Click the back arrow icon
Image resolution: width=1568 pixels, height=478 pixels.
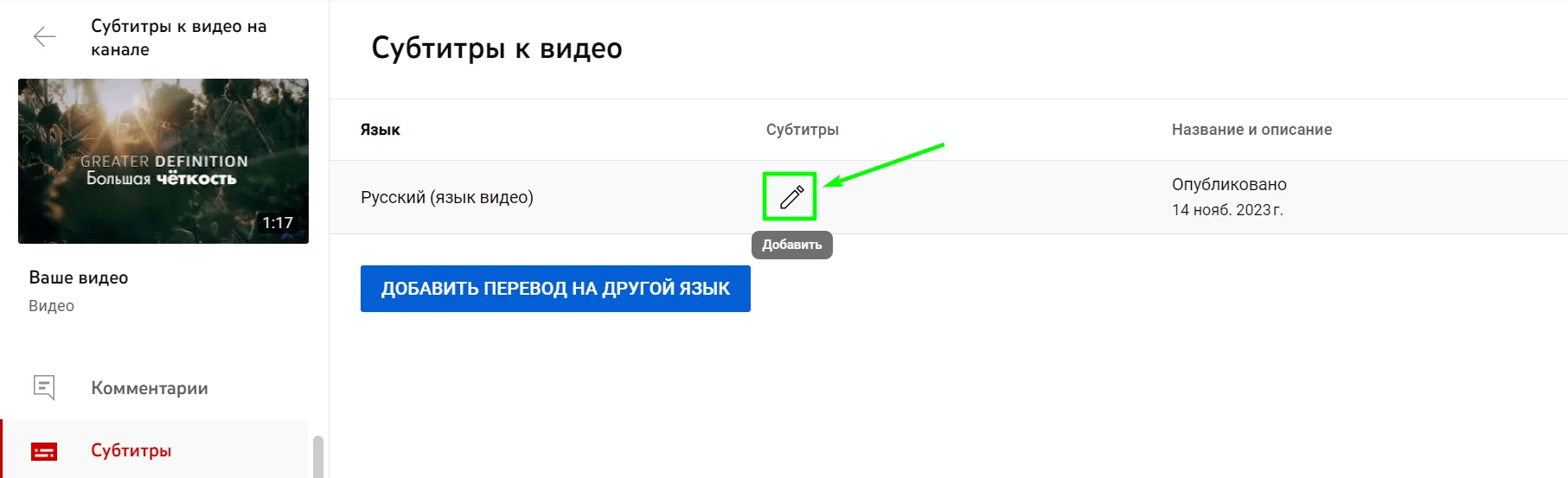[x=44, y=36]
